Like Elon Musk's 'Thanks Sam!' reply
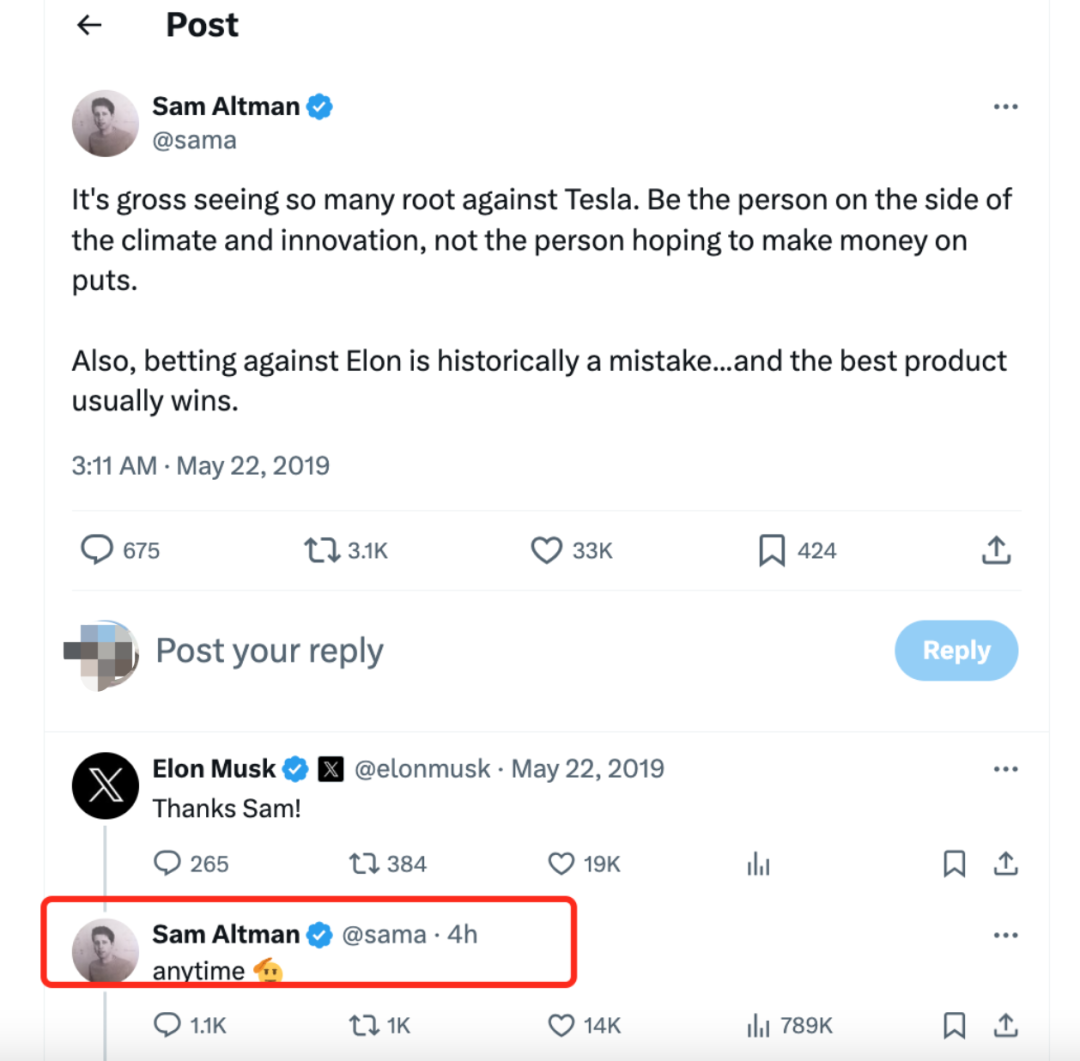Image resolution: width=1080 pixels, height=1061 pixels. [x=562, y=863]
